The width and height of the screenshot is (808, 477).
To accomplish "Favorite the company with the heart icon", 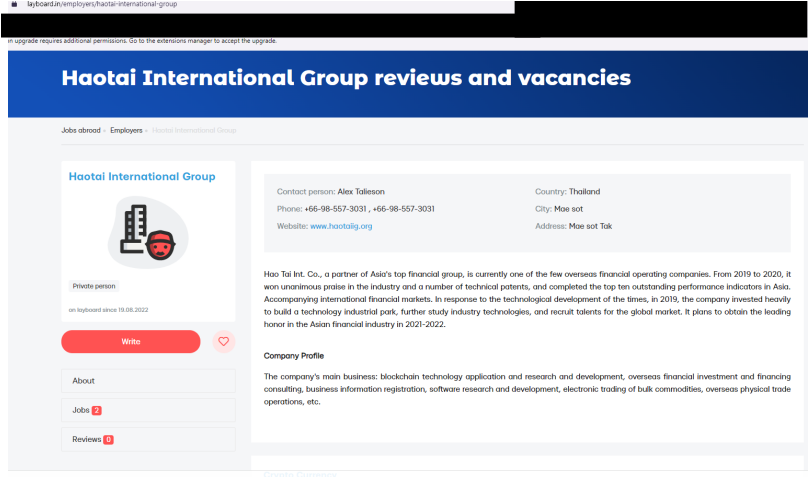I will [x=223, y=342].
